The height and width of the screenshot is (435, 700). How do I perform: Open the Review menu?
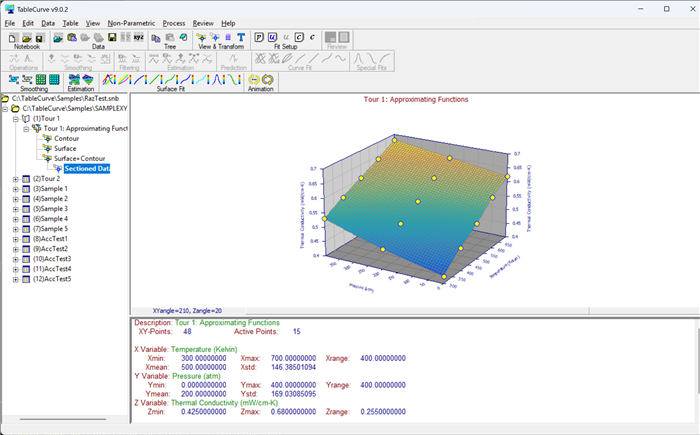pyautogui.click(x=203, y=23)
